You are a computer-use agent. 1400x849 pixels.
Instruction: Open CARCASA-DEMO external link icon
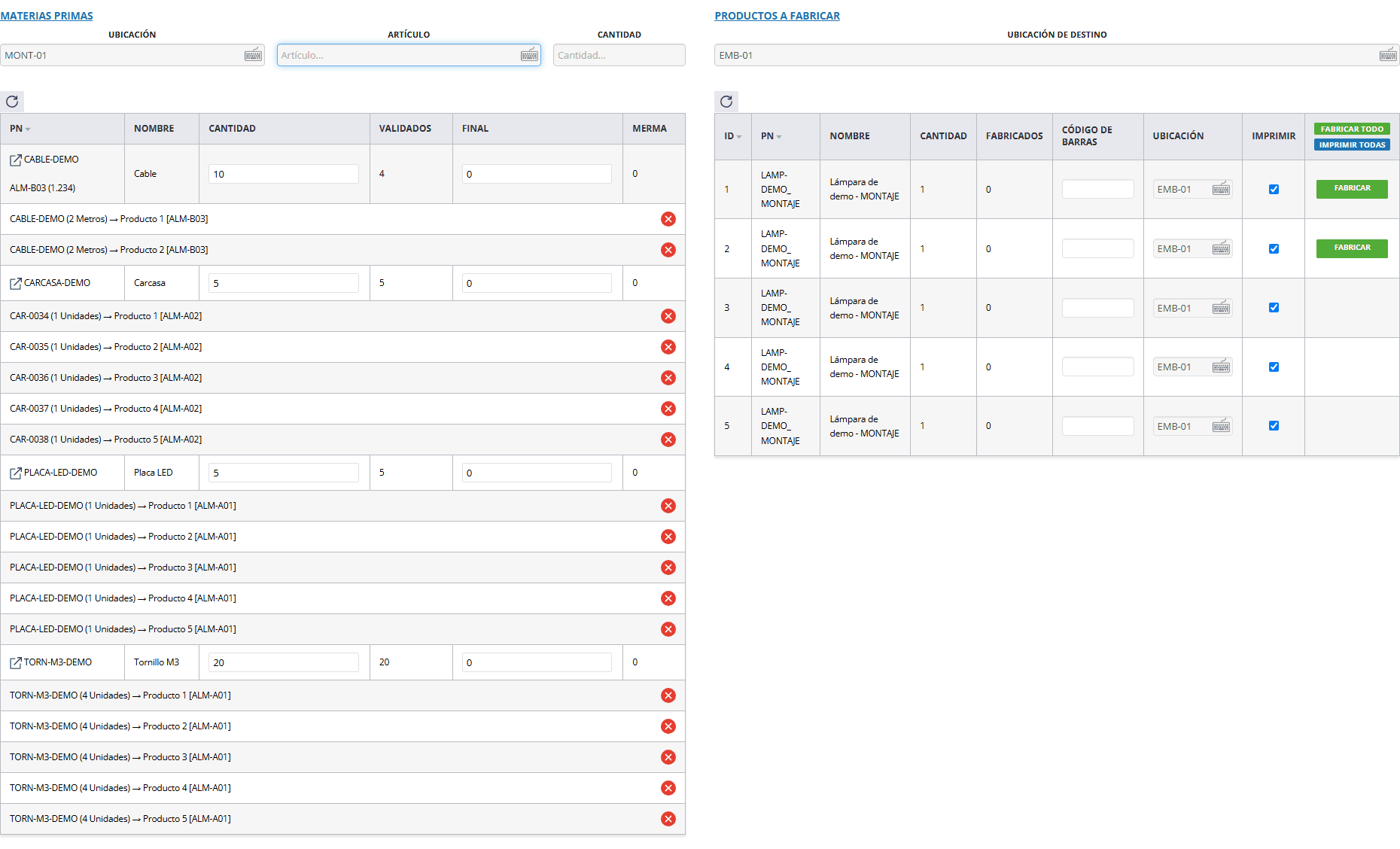(15, 283)
